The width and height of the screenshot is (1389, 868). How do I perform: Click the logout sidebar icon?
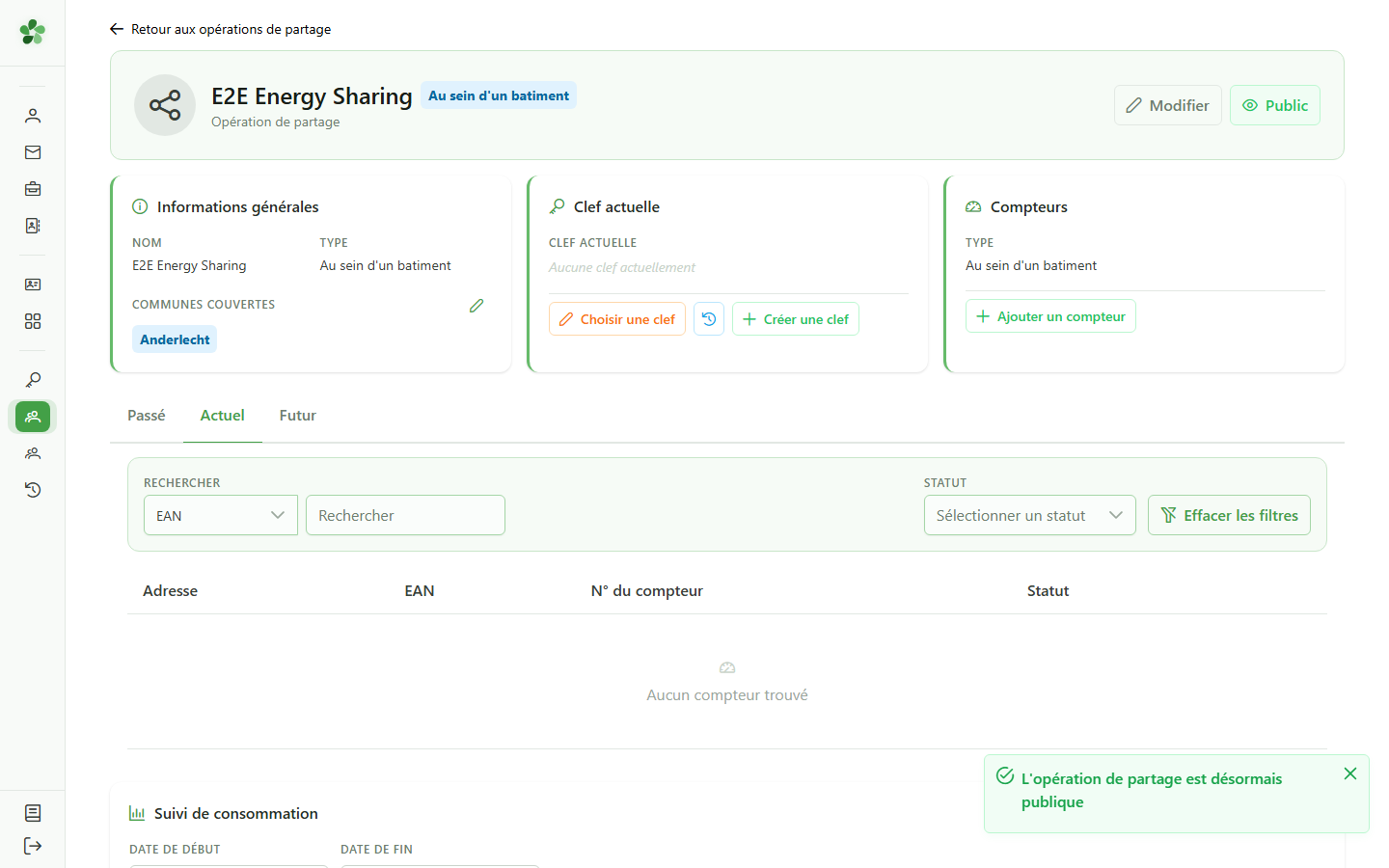33,846
